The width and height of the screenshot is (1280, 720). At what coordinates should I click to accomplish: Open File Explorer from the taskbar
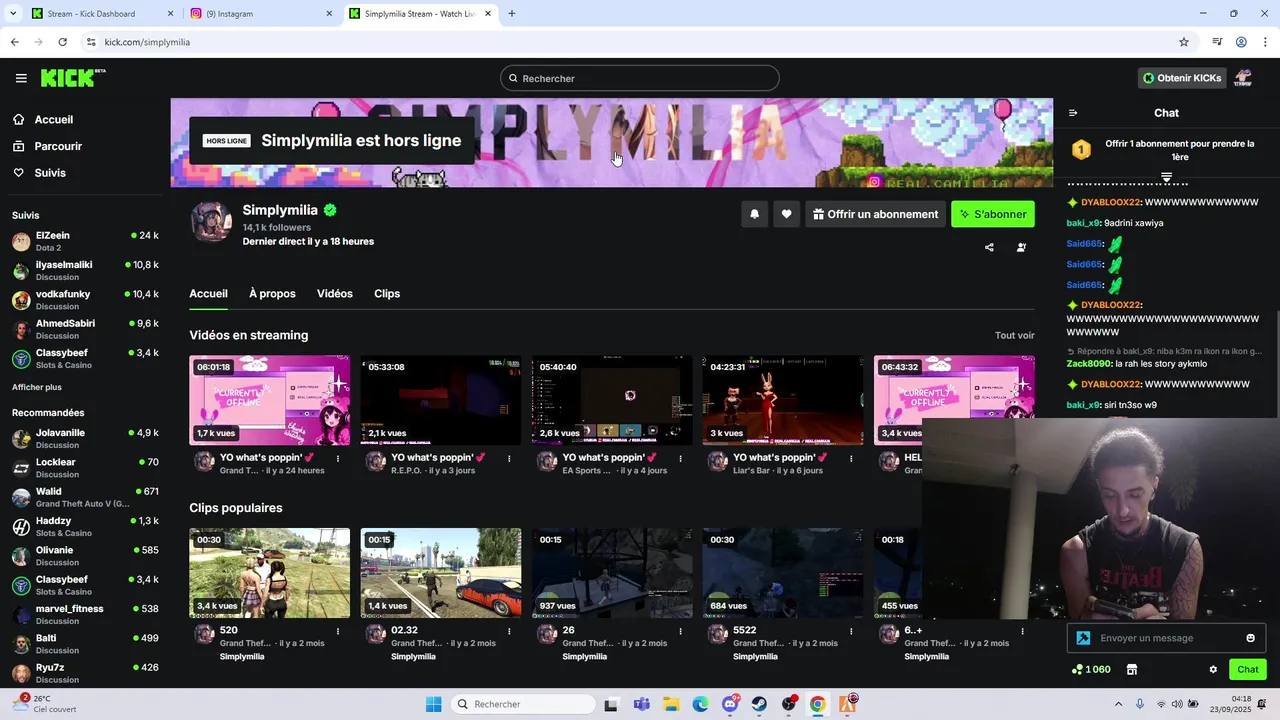pos(671,704)
